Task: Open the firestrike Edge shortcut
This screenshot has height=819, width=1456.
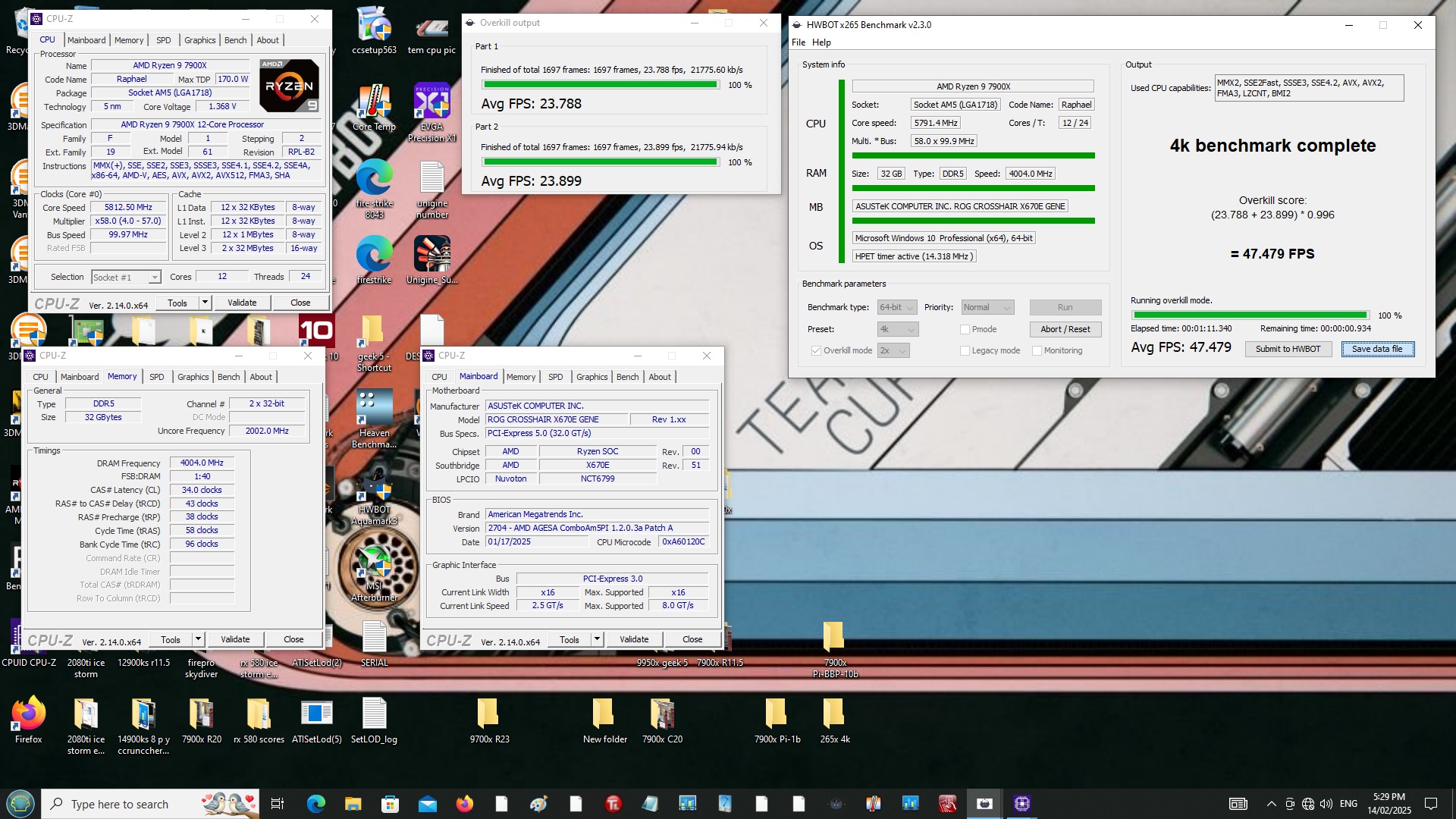Action: pos(374,260)
